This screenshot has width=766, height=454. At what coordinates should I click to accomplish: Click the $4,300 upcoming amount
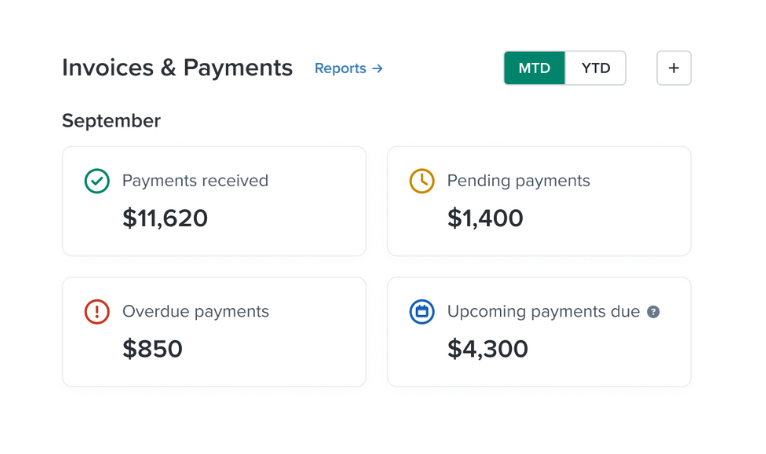[x=487, y=349]
